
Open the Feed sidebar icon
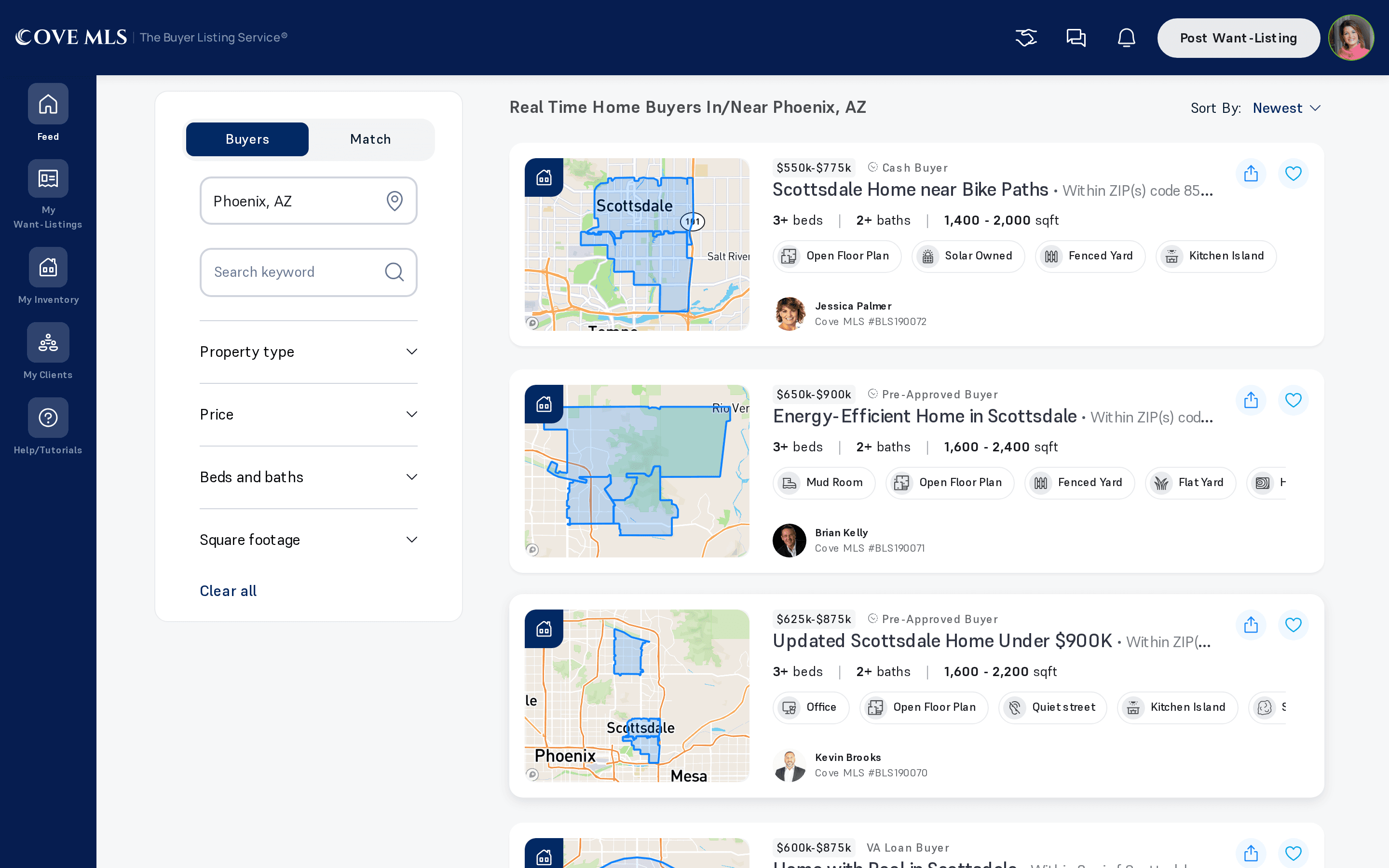48,104
